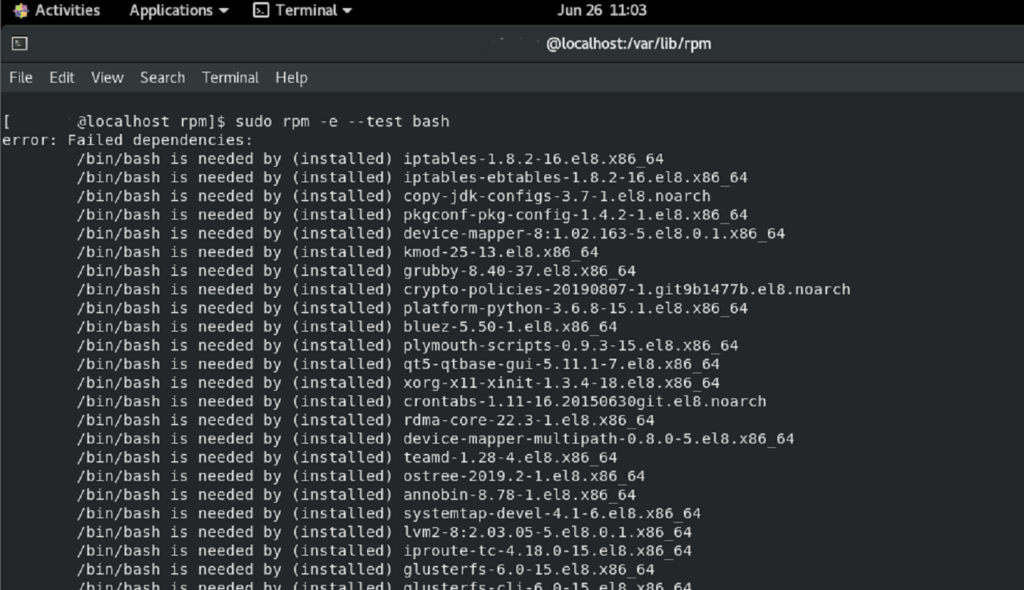Click the GNOME Activities foot icon
1024x590 pixels.
point(20,11)
